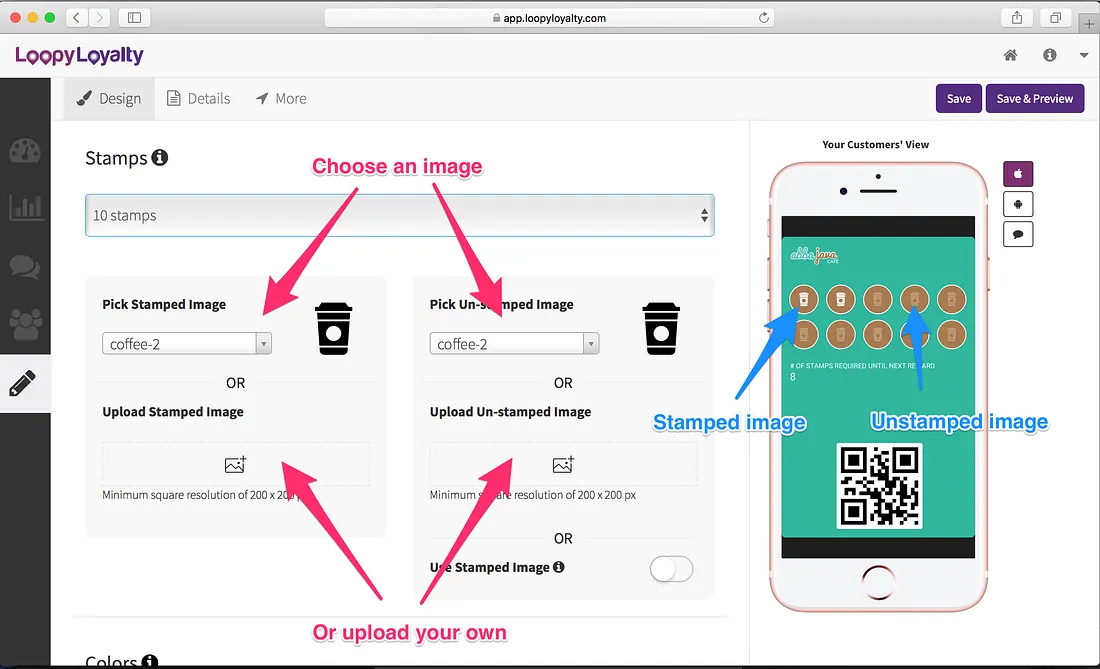Open the bar chart analytics sidebar icon
Viewport: 1100px width, 669px height.
(25, 208)
